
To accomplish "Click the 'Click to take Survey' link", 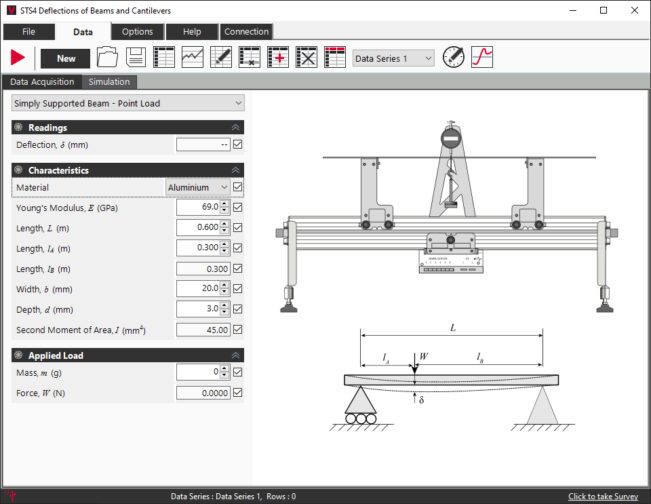I will point(605,496).
